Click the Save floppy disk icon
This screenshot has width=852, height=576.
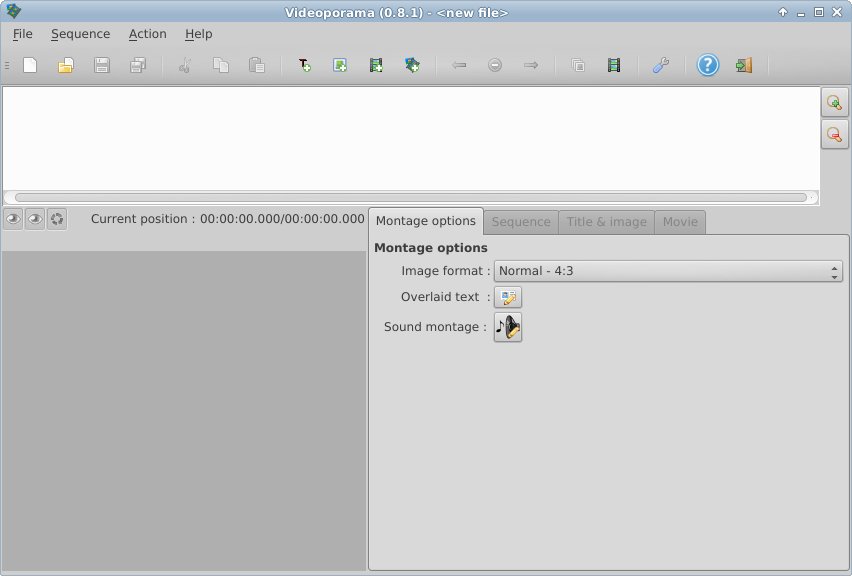tap(102, 66)
